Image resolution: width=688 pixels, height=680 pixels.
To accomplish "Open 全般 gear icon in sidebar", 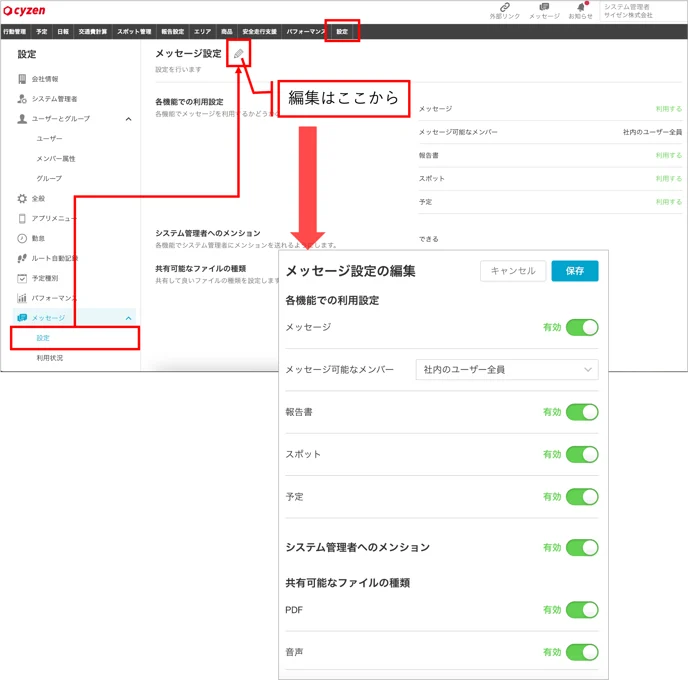I will [22, 198].
